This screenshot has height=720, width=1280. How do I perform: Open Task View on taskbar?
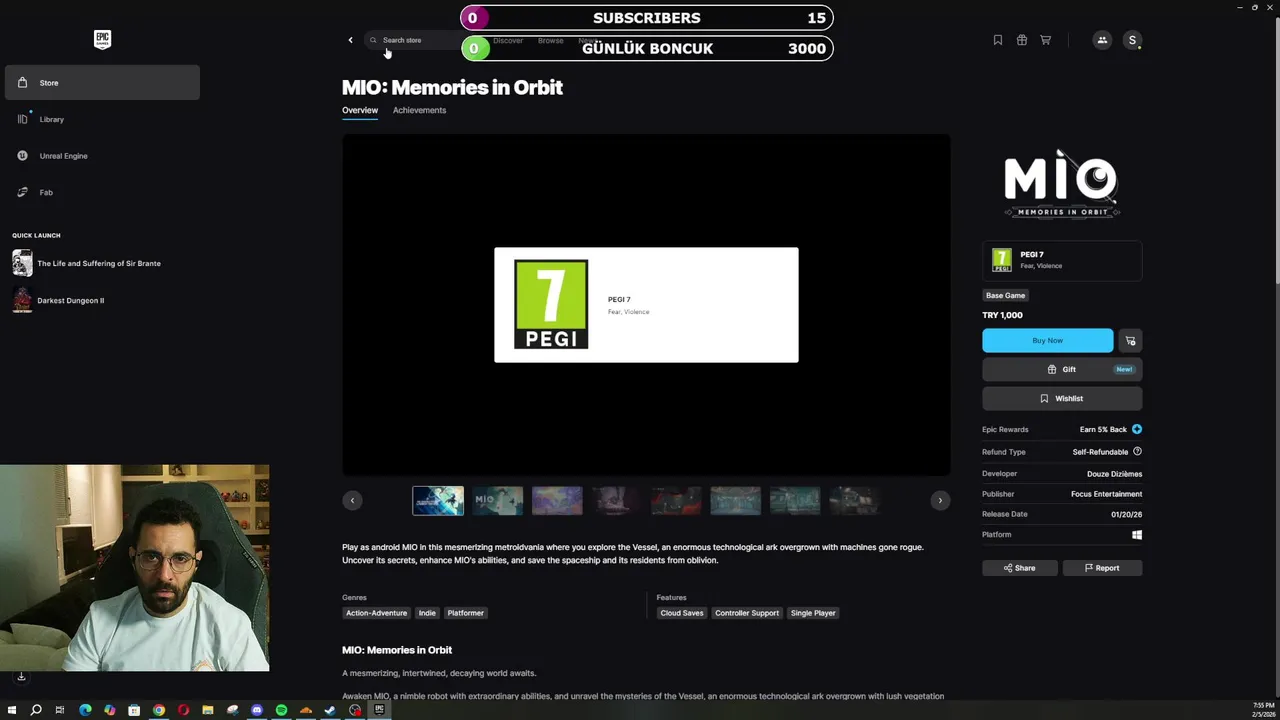coord(60,710)
